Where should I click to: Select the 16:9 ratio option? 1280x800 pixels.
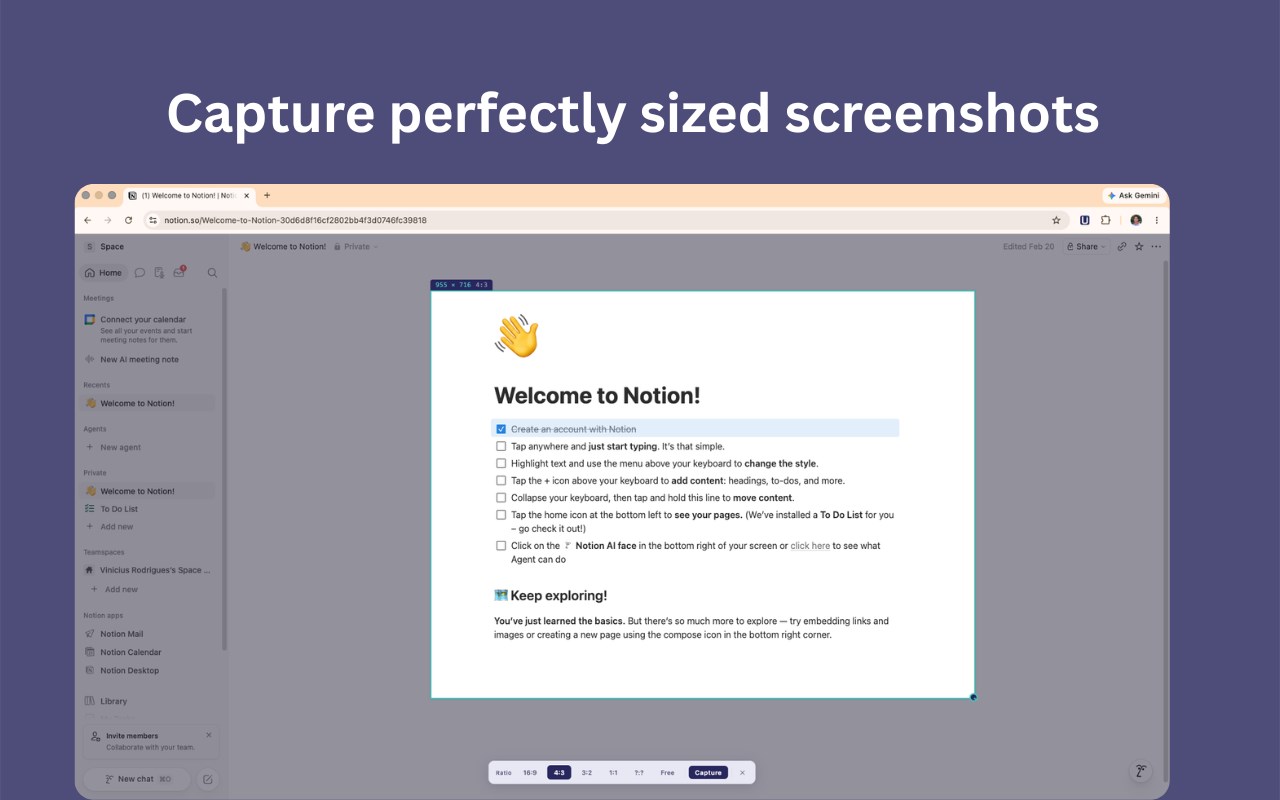click(x=530, y=772)
